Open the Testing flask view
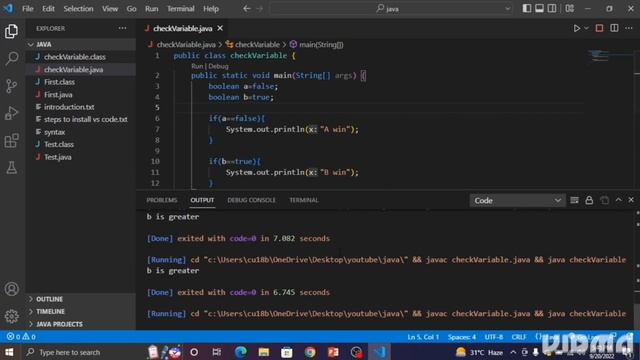The image size is (640, 360). (x=11, y=167)
